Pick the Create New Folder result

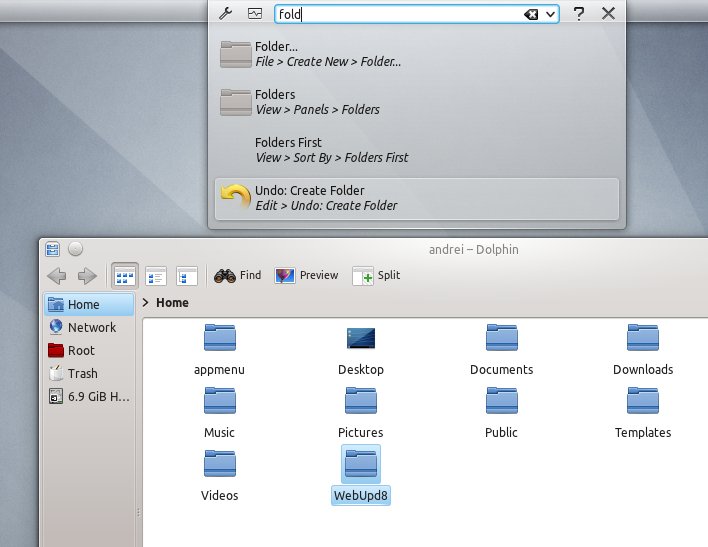[327, 54]
